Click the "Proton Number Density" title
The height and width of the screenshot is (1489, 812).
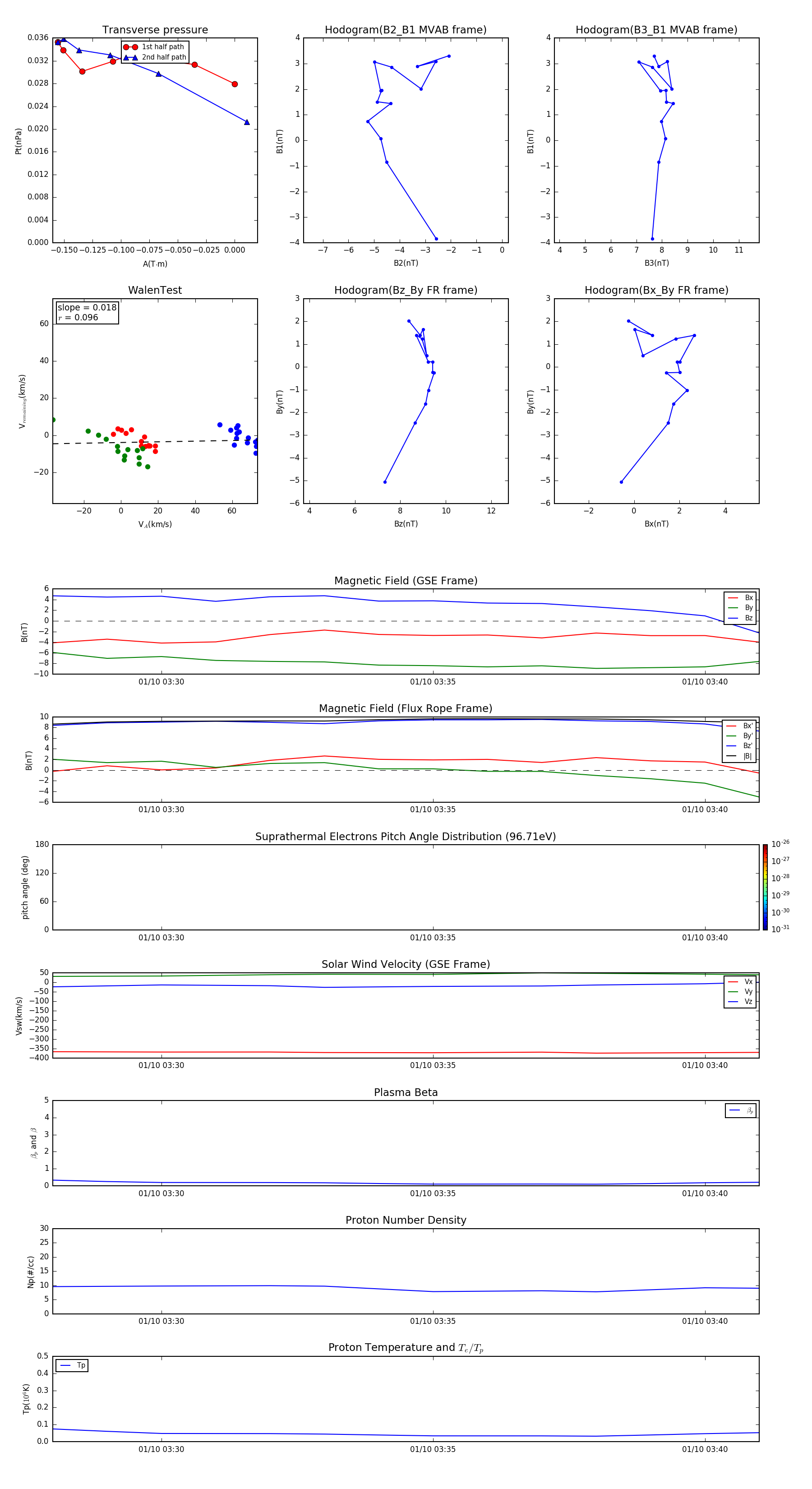tap(406, 1221)
